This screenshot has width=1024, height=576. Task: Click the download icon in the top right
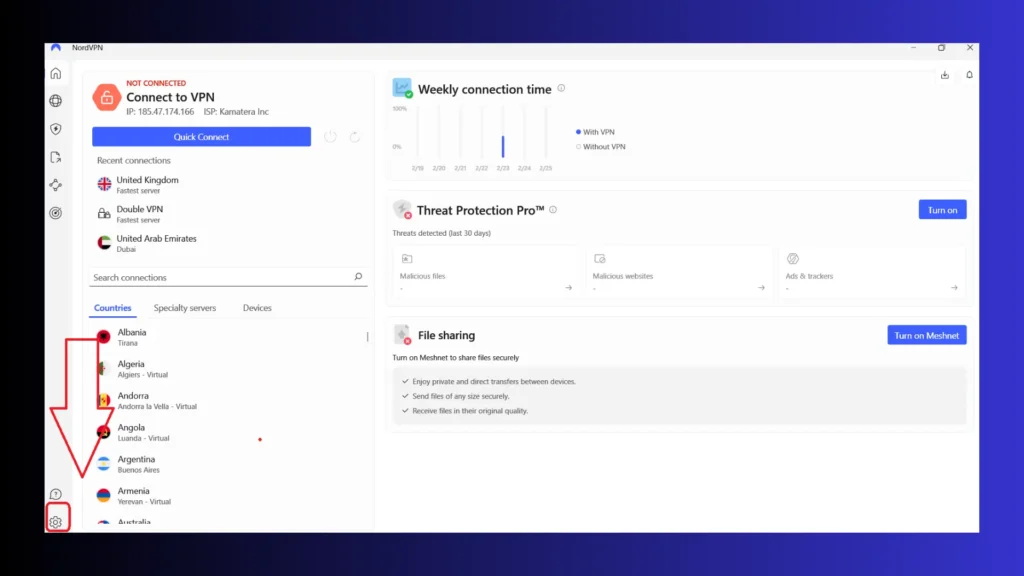click(x=944, y=75)
